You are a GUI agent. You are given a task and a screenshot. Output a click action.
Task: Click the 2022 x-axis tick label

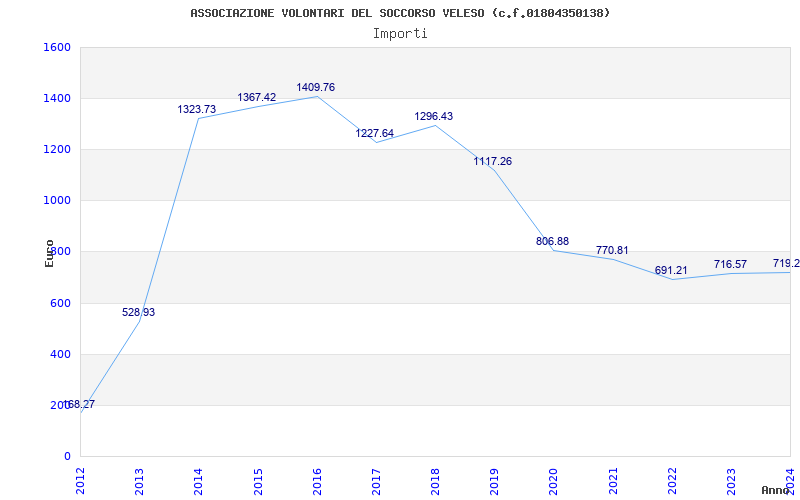672,481
